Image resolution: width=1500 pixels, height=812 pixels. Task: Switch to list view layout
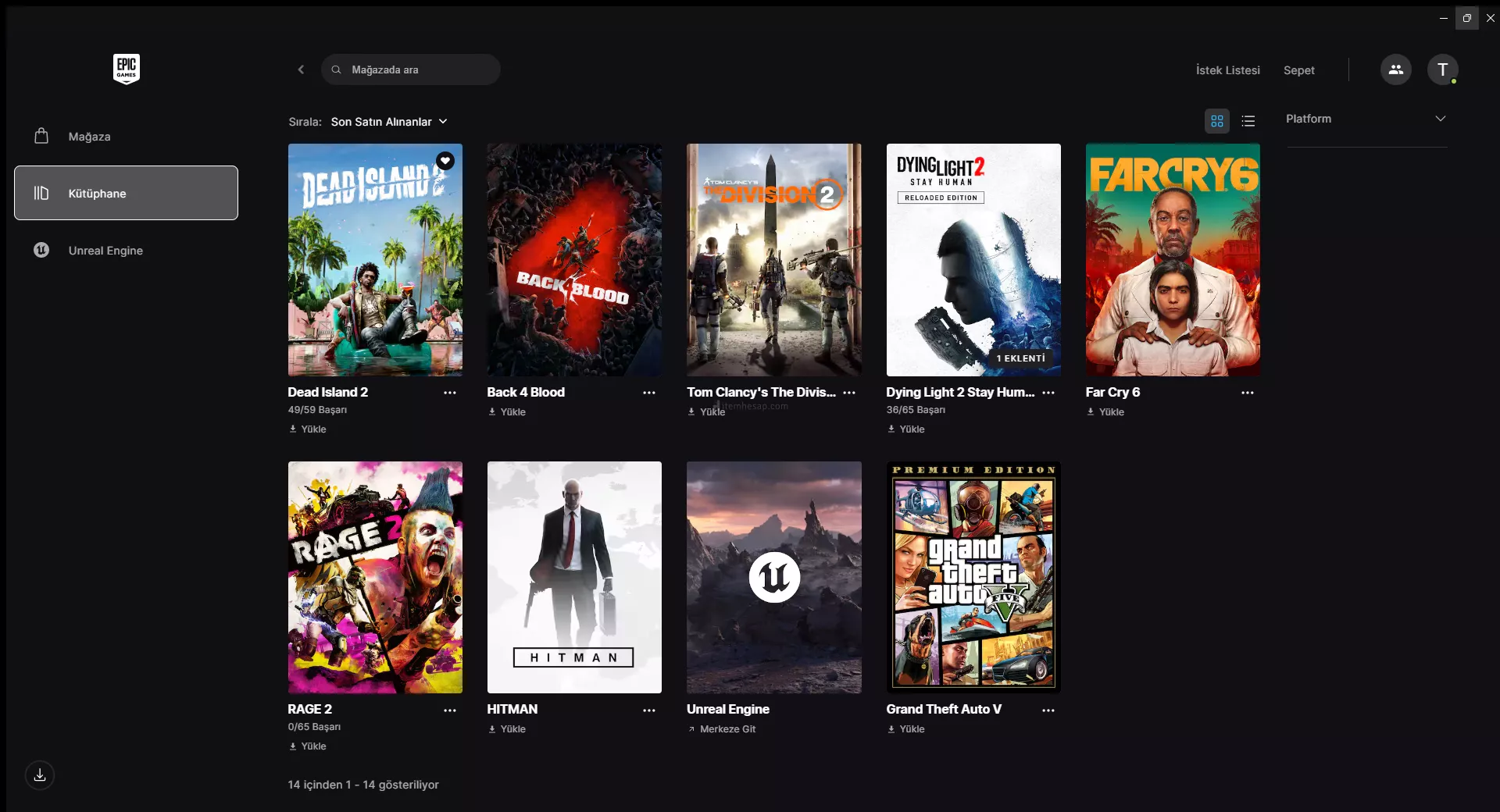click(1248, 121)
